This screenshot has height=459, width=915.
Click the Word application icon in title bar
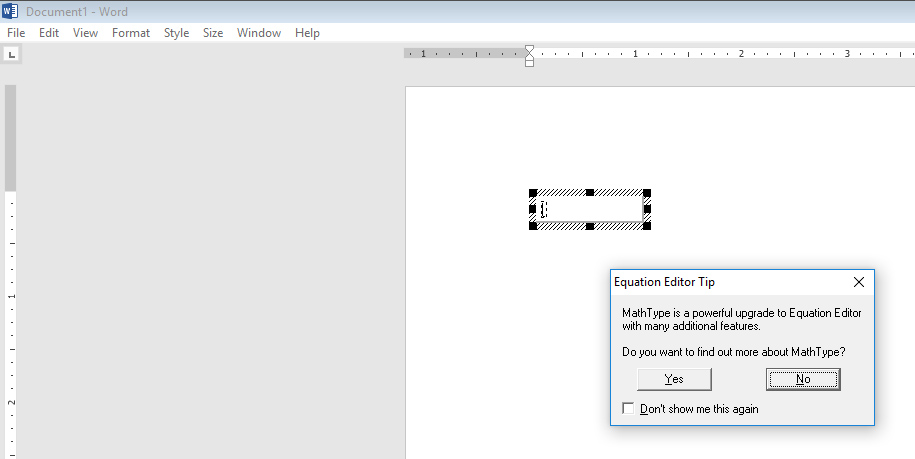[10, 10]
